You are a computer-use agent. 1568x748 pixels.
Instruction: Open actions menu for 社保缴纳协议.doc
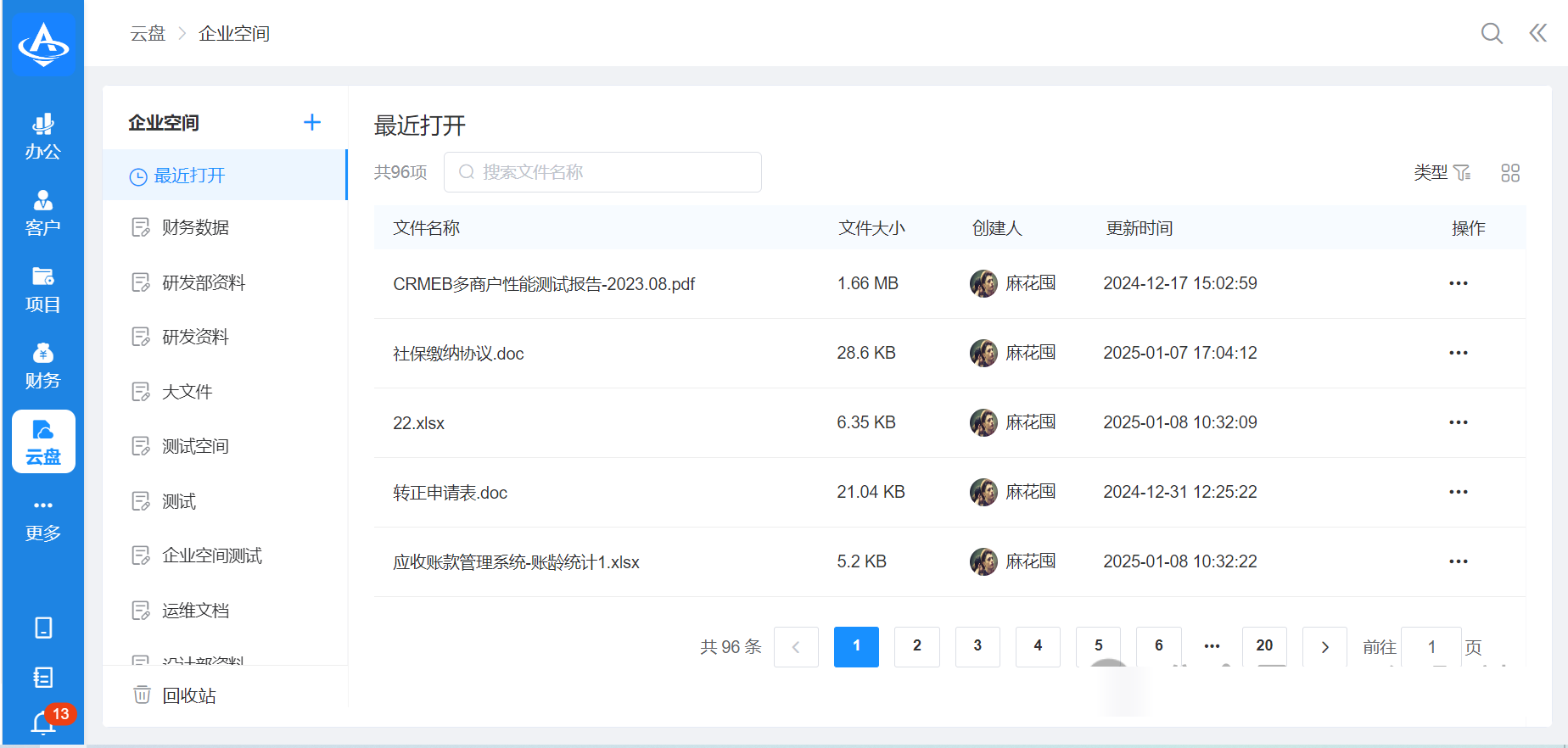[1458, 353]
